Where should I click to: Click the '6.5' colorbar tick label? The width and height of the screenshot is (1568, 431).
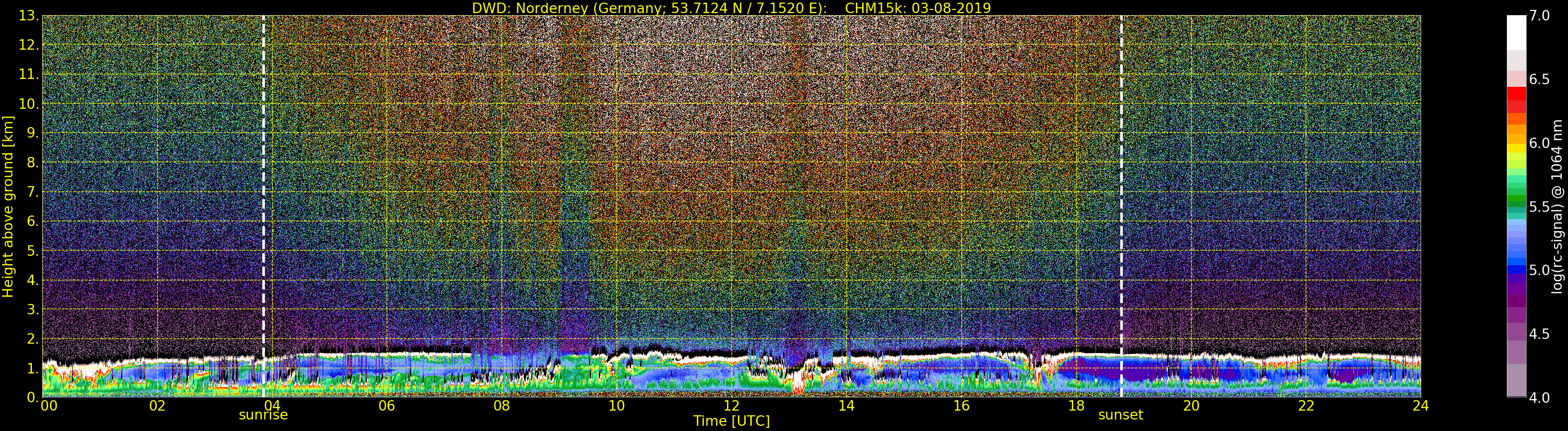point(1539,80)
